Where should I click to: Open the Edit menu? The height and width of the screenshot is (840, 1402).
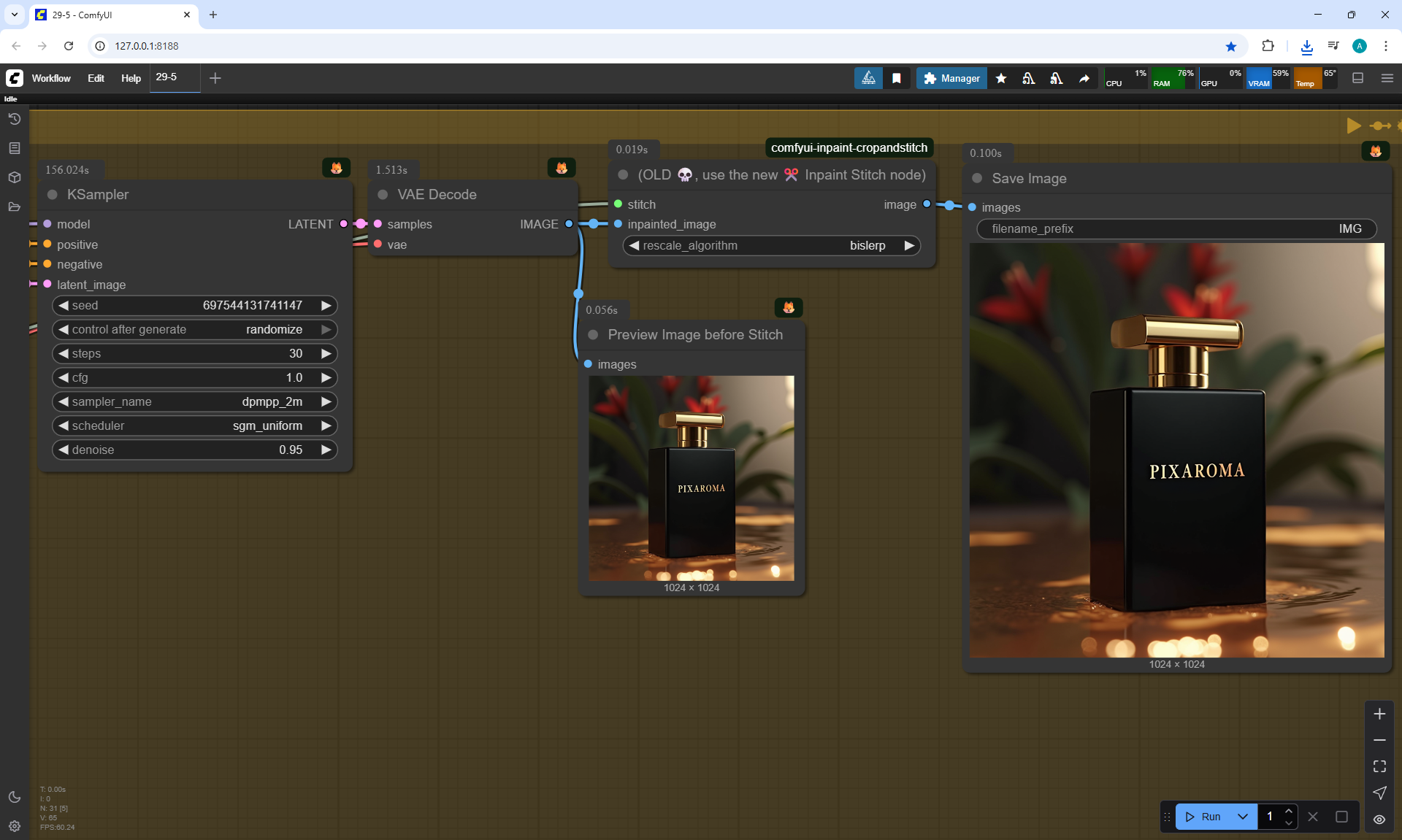tap(96, 78)
